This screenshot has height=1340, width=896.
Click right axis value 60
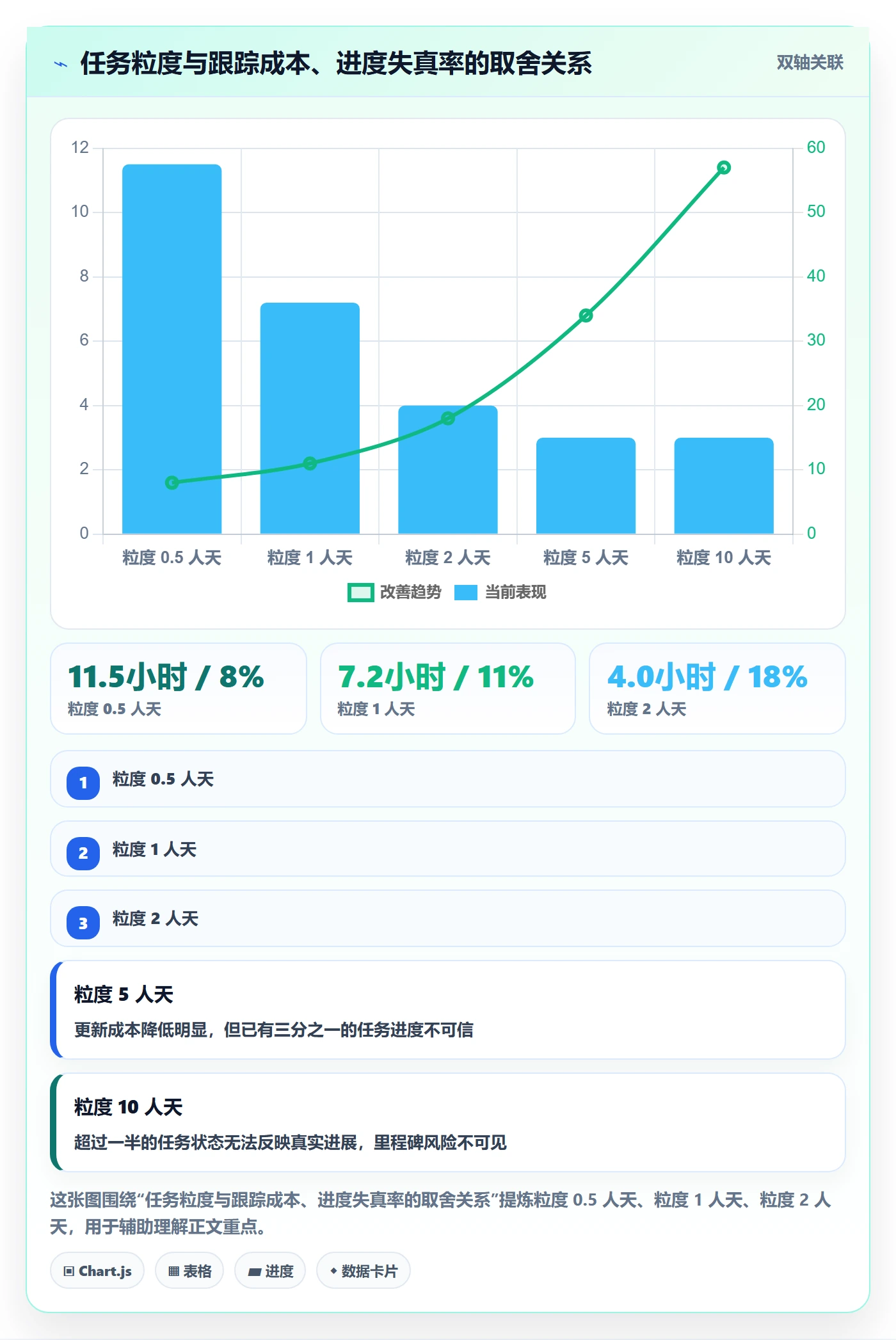(x=816, y=147)
